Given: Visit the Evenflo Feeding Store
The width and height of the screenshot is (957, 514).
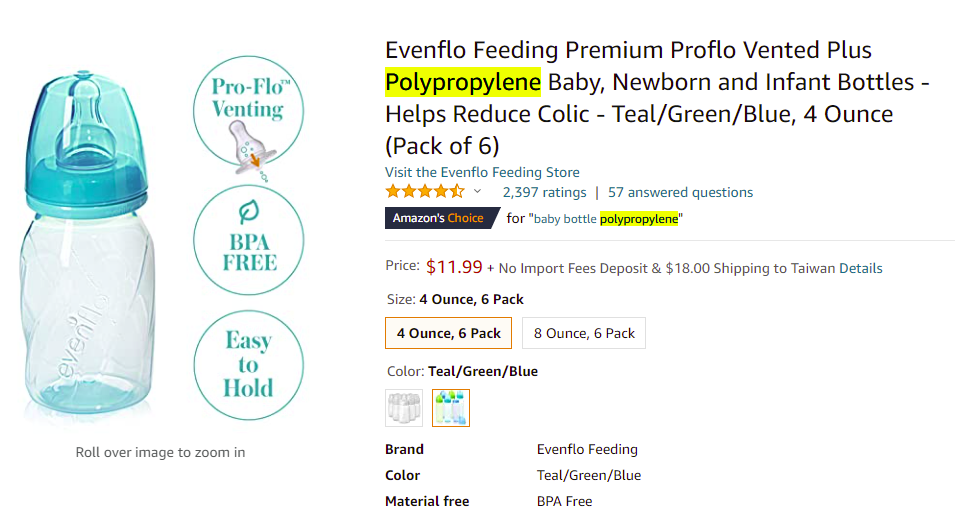Looking at the screenshot, I should pos(482,172).
